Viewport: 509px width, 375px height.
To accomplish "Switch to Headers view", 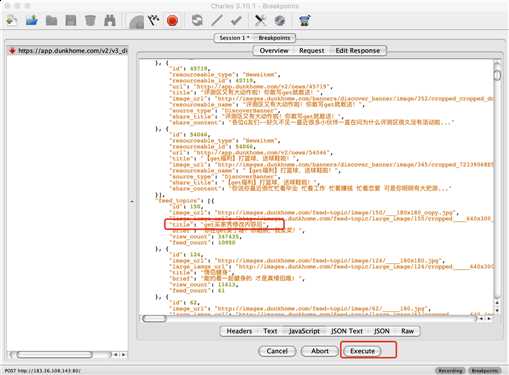I will click(239, 331).
